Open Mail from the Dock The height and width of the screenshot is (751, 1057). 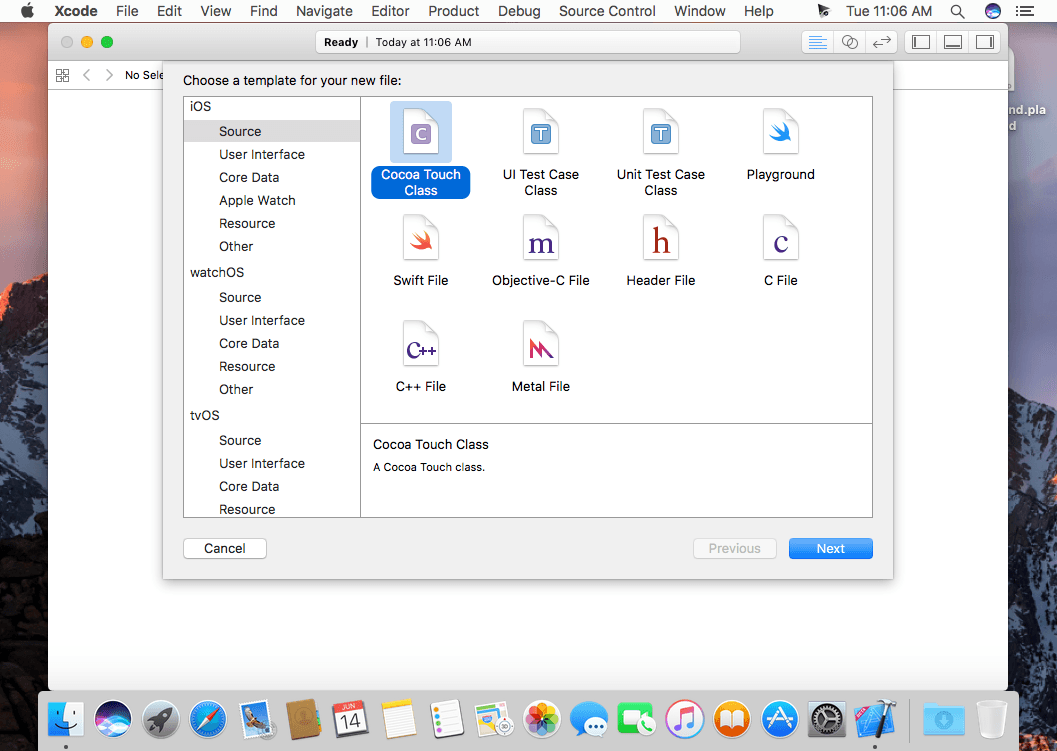pyautogui.click(x=255, y=719)
